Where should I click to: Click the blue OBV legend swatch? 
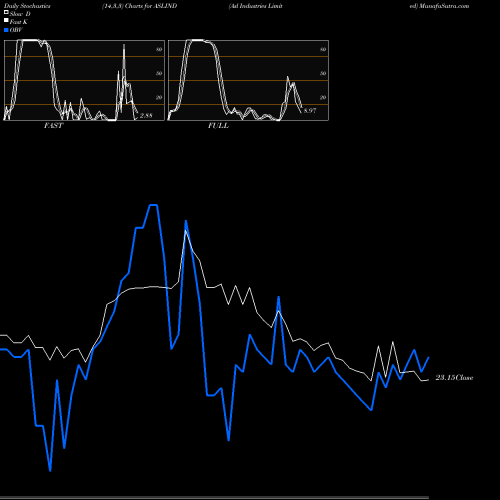tap(6, 30)
